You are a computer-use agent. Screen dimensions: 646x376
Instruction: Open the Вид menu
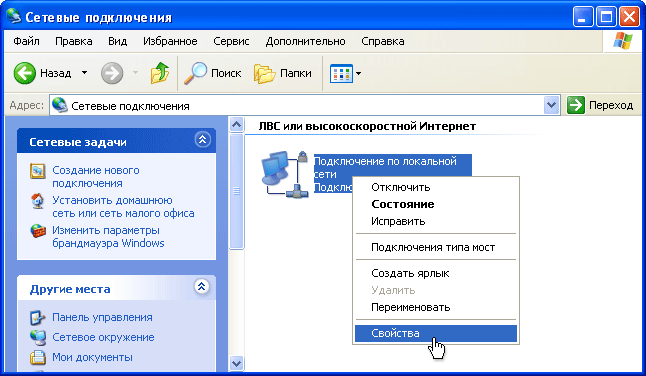(117, 41)
